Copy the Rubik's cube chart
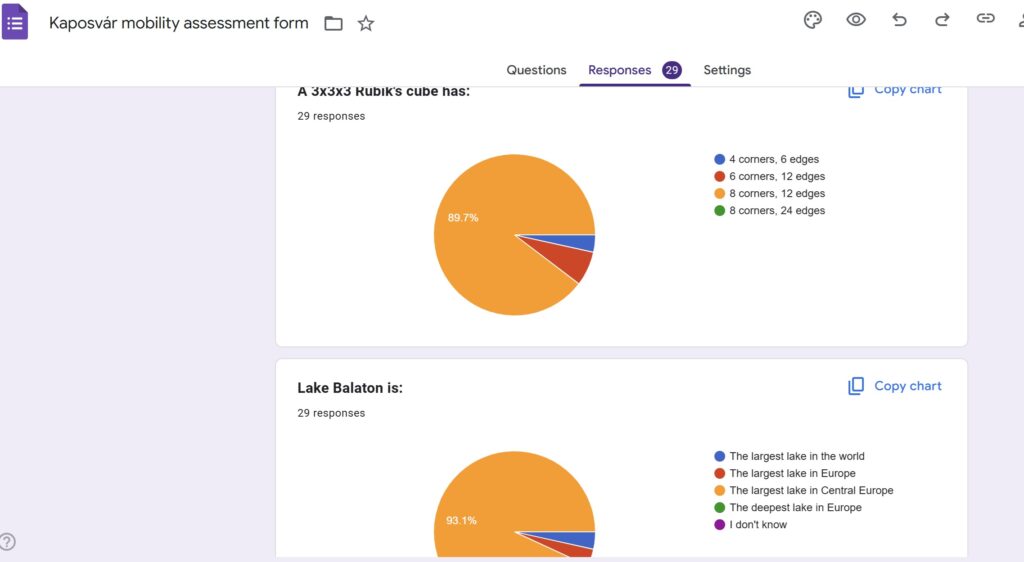 (895, 90)
